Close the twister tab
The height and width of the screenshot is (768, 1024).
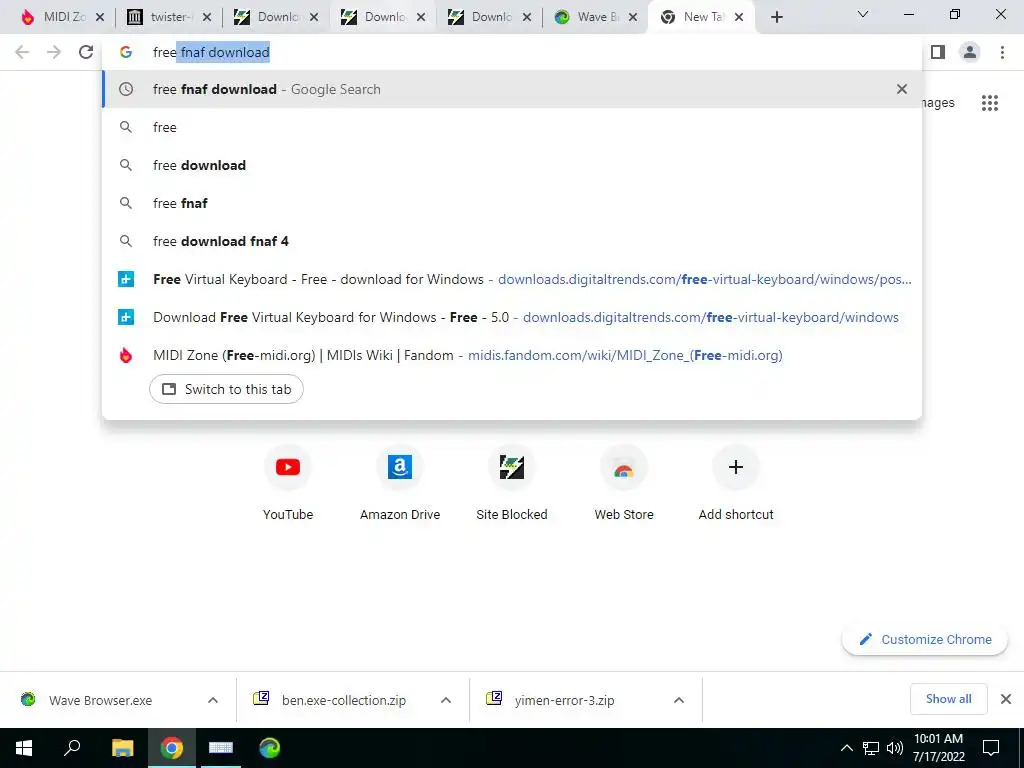coord(206,18)
